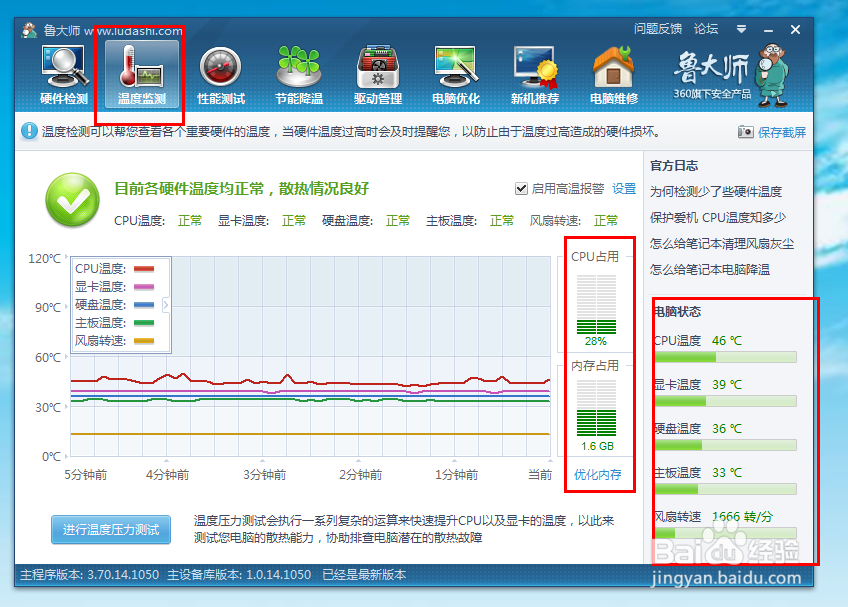The image size is (848, 607).
Task: Click the orange 风扇转速 legend swatch
Action: [144, 341]
